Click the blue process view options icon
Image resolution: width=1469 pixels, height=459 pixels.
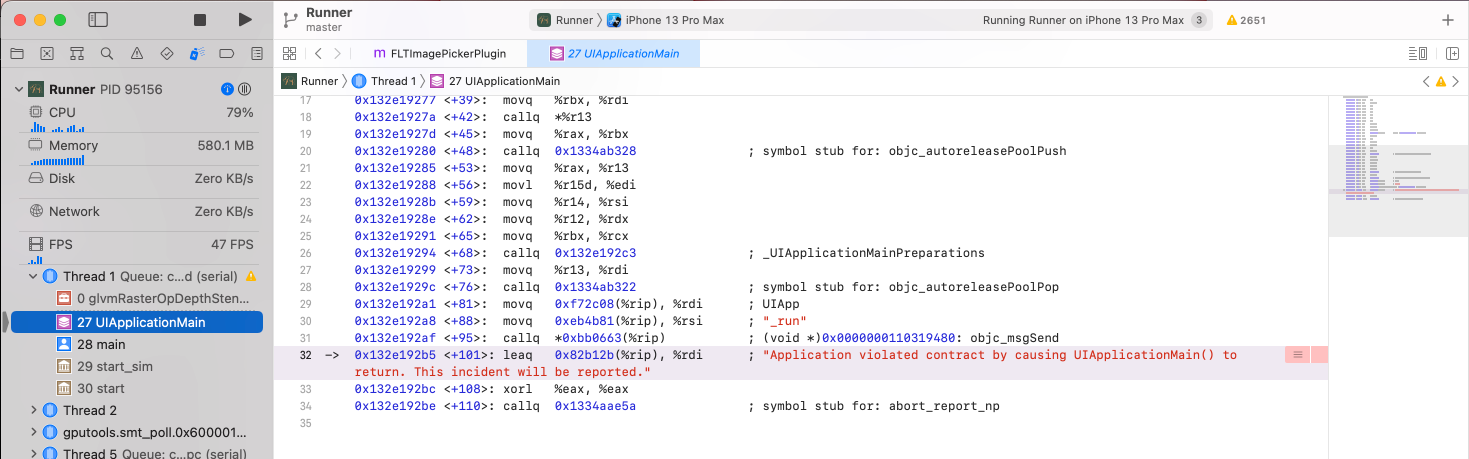(227, 89)
